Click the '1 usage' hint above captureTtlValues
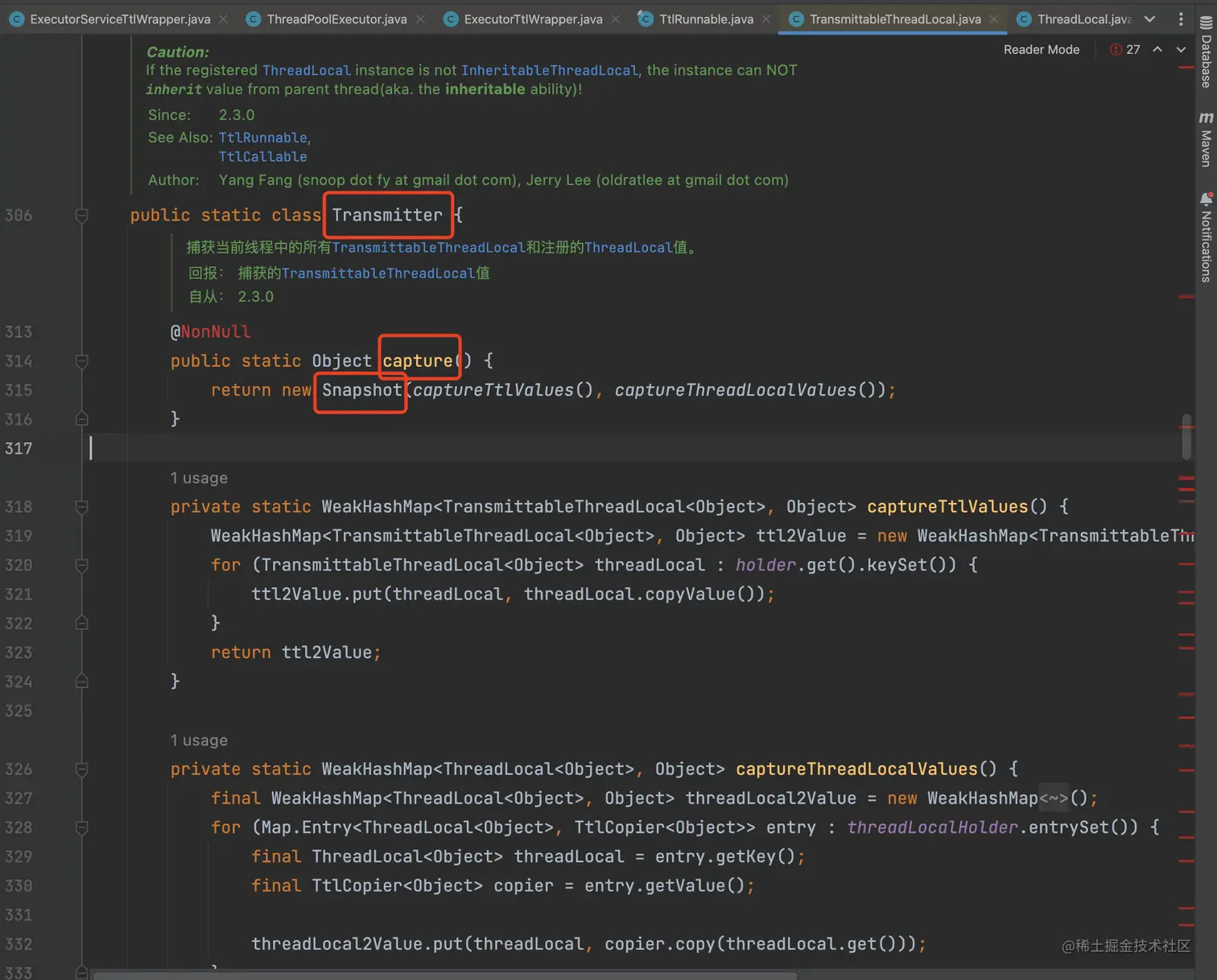This screenshot has width=1217, height=980. click(x=199, y=478)
